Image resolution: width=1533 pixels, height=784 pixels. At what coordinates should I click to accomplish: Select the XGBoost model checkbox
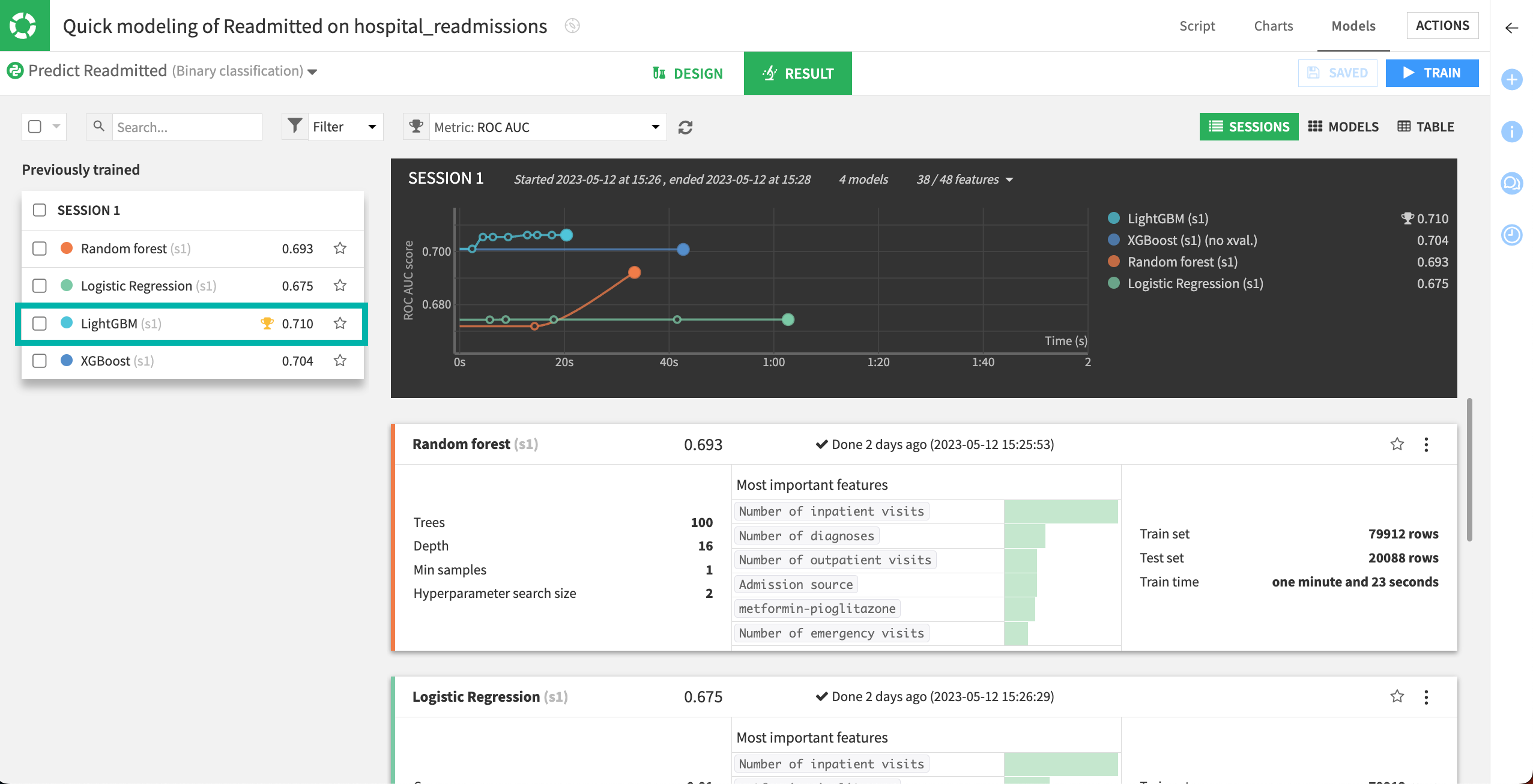point(40,361)
